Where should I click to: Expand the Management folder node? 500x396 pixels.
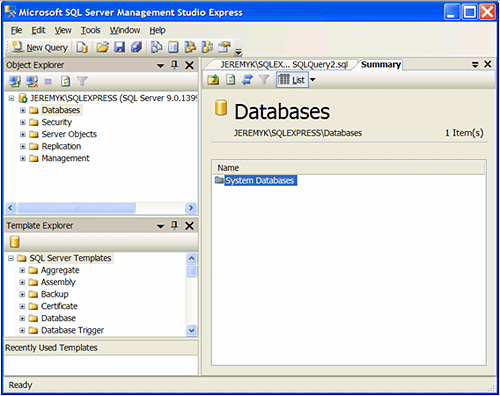[23, 158]
